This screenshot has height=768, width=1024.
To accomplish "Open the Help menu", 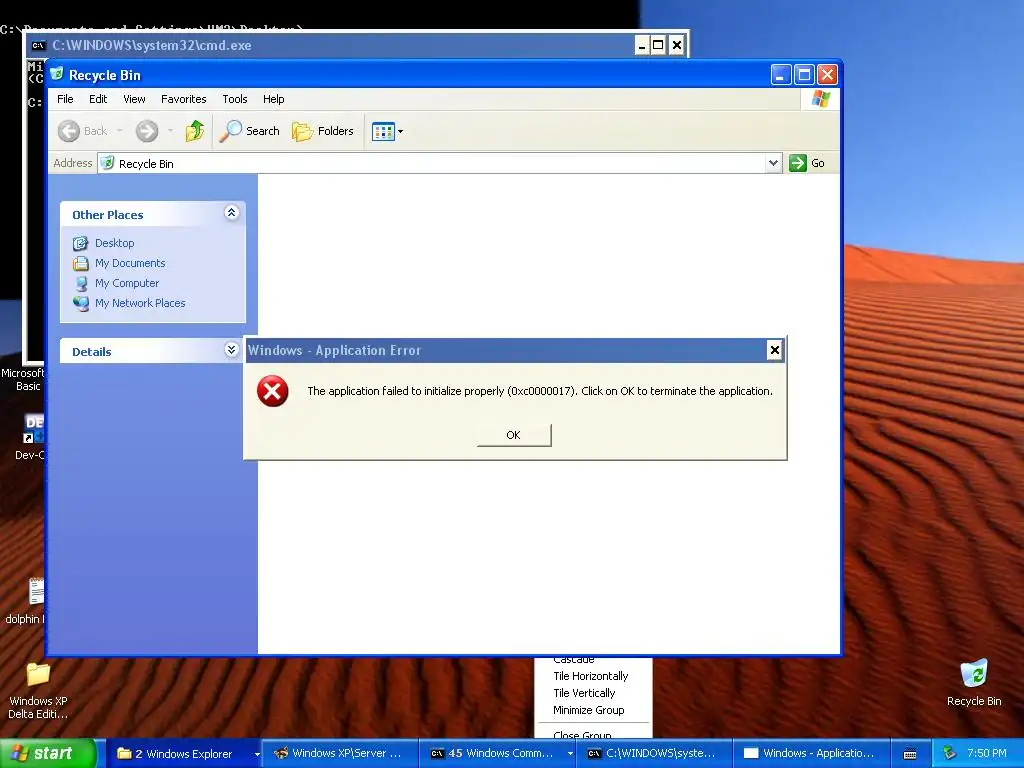I will click(x=274, y=99).
